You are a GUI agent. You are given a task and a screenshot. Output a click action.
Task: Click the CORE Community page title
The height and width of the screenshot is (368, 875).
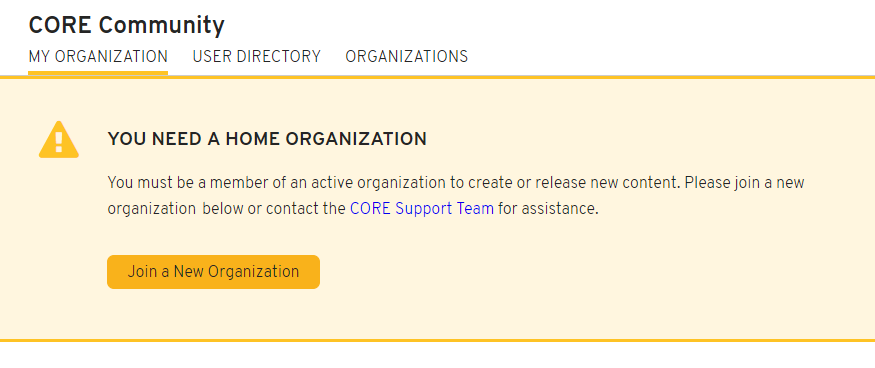[x=127, y=26]
